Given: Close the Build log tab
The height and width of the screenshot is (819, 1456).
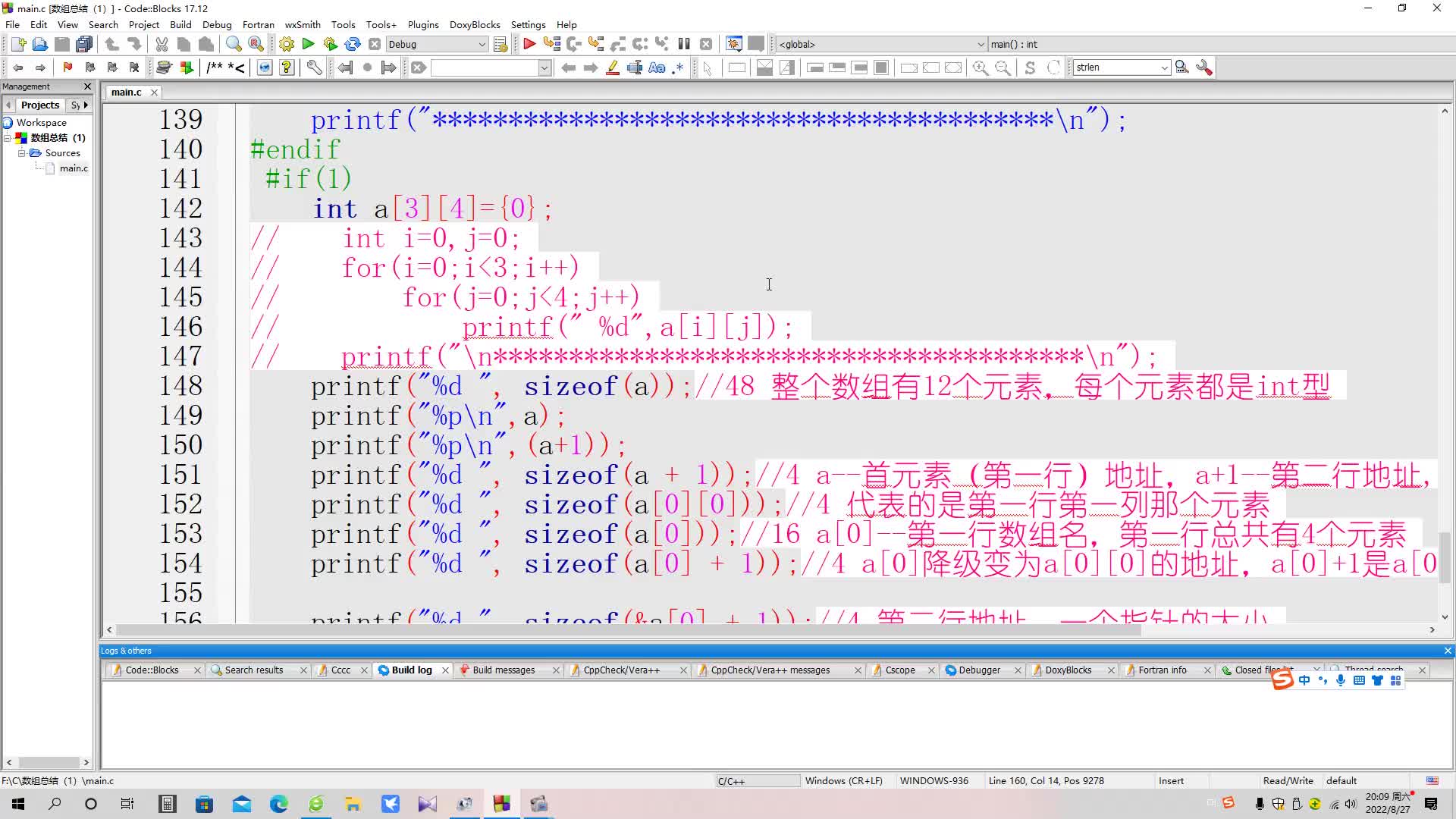Looking at the screenshot, I should 445,670.
